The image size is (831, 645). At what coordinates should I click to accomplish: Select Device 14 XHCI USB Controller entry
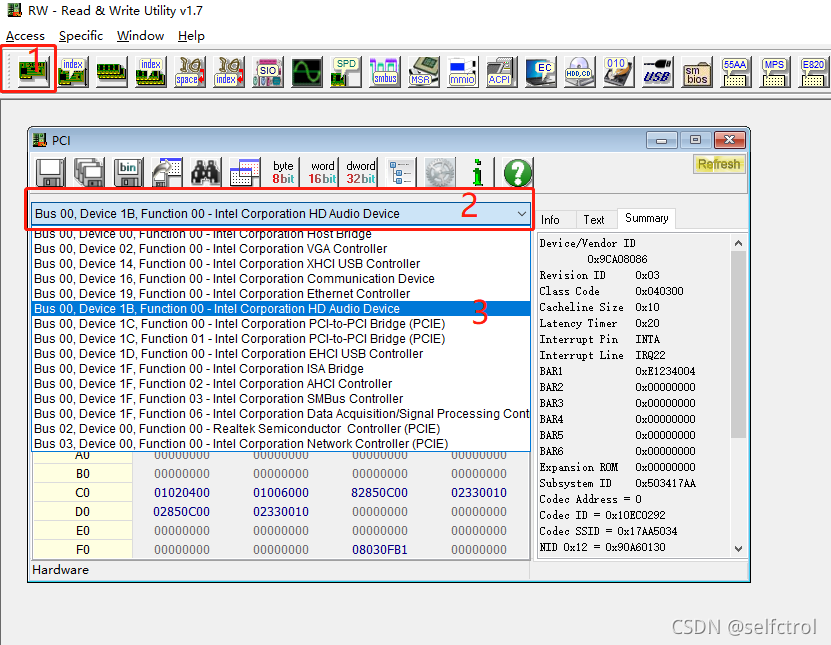[x=281, y=263]
